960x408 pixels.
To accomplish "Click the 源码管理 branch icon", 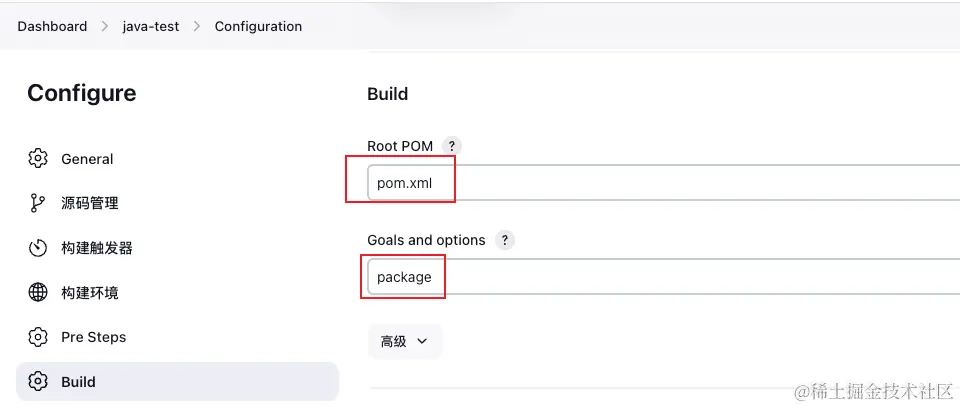I will tap(38, 203).
